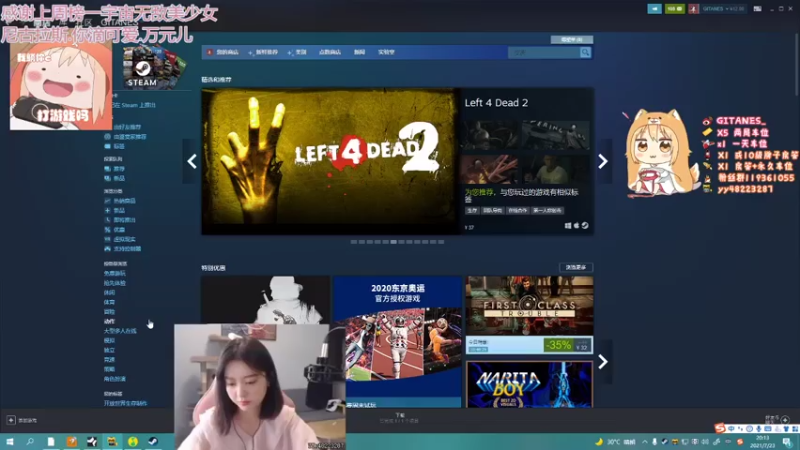
Task: Jump to first carousel page dot
Action: [x=354, y=242]
